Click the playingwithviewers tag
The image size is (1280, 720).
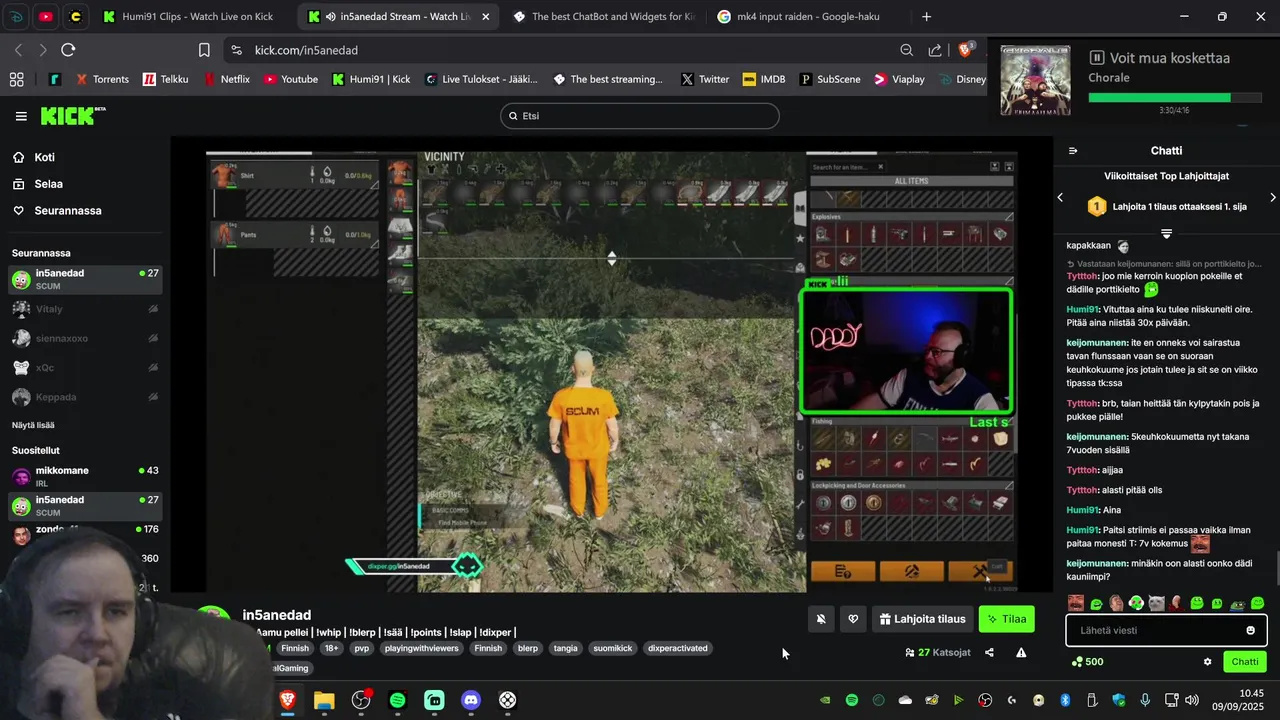421,648
